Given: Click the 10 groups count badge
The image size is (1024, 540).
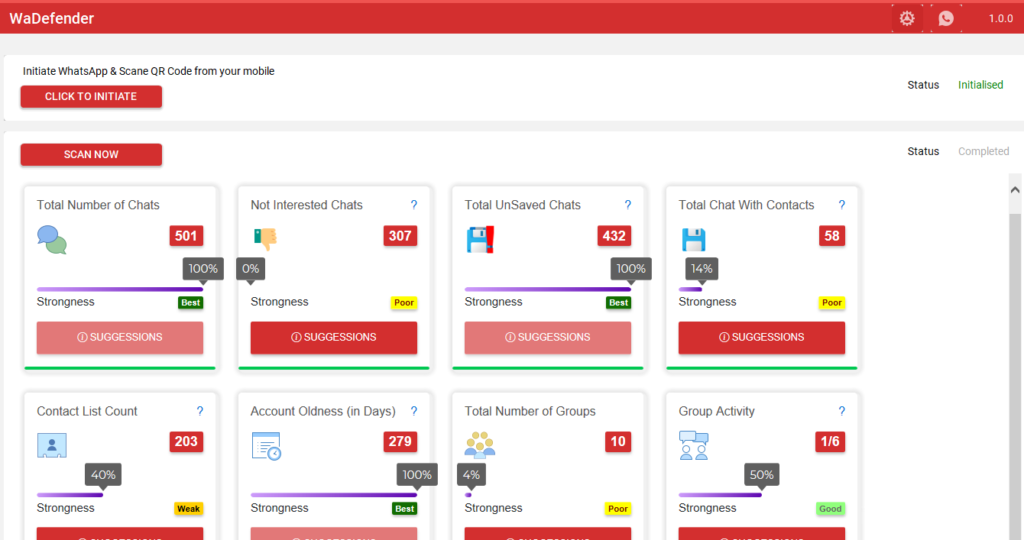Looking at the screenshot, I should point(618,441).
